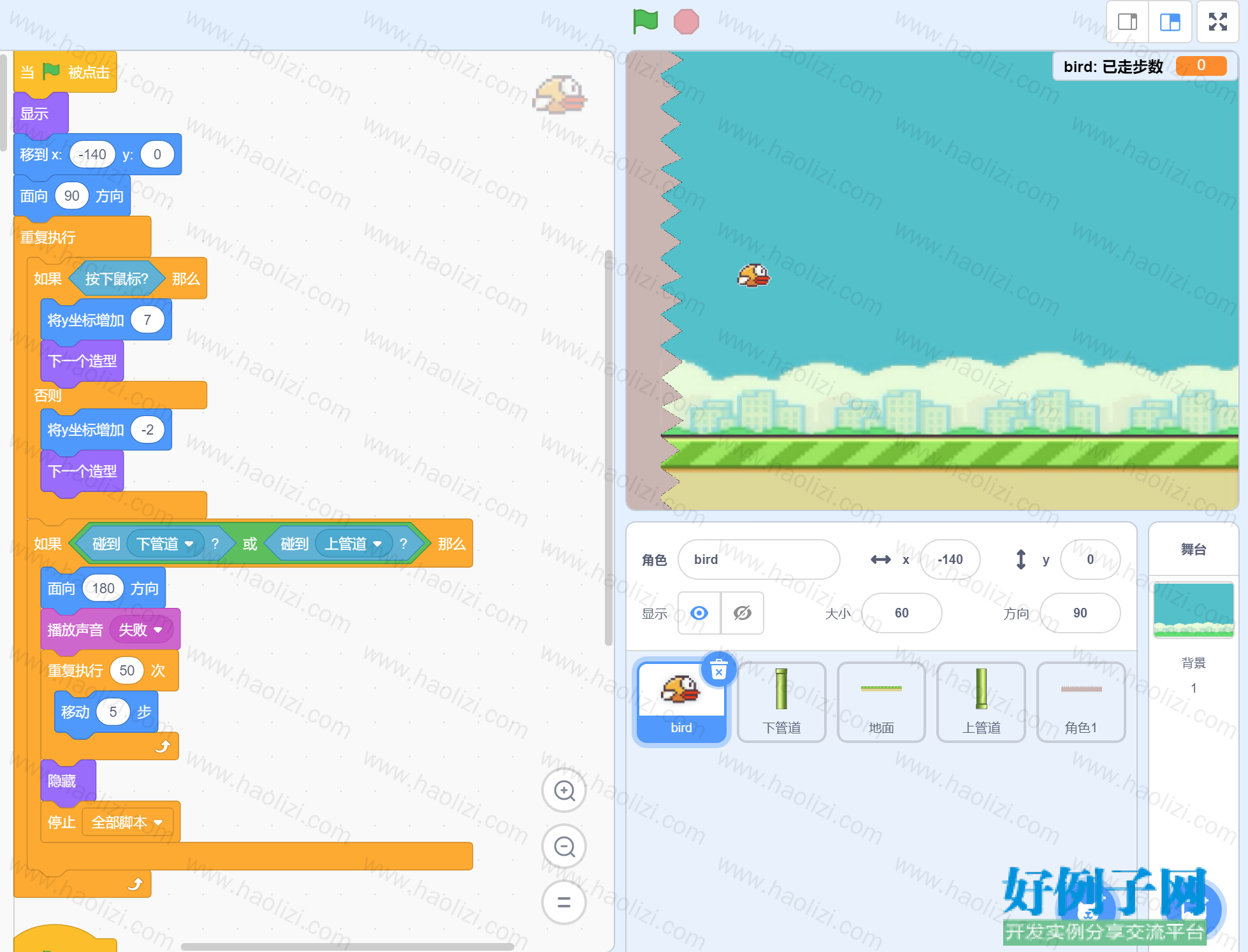Edit the sprite x position field
The width and height of the screenshot is (1248, 952).
950,559
